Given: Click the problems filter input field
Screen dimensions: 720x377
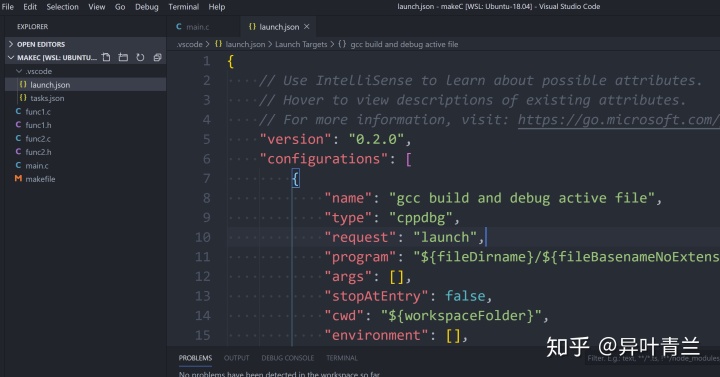Looking at the screenshot, I should click(652, 358).
